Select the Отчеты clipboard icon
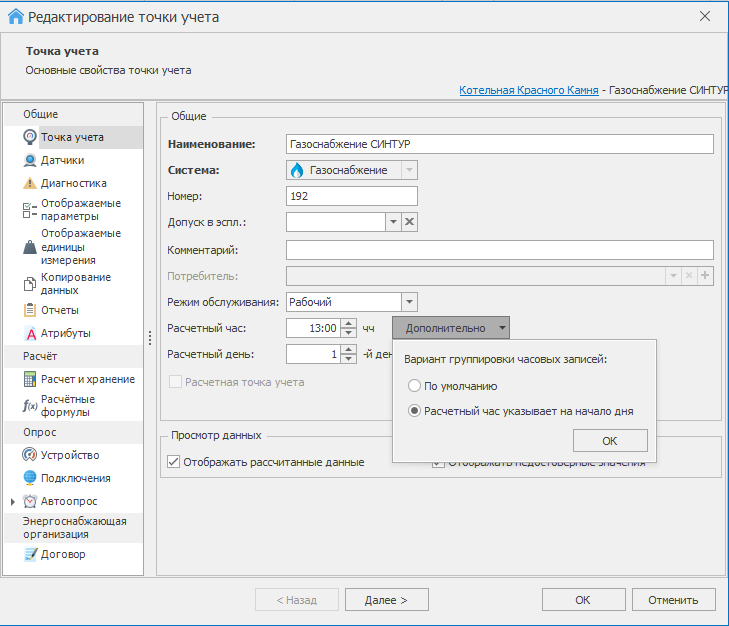 [30, 310]
